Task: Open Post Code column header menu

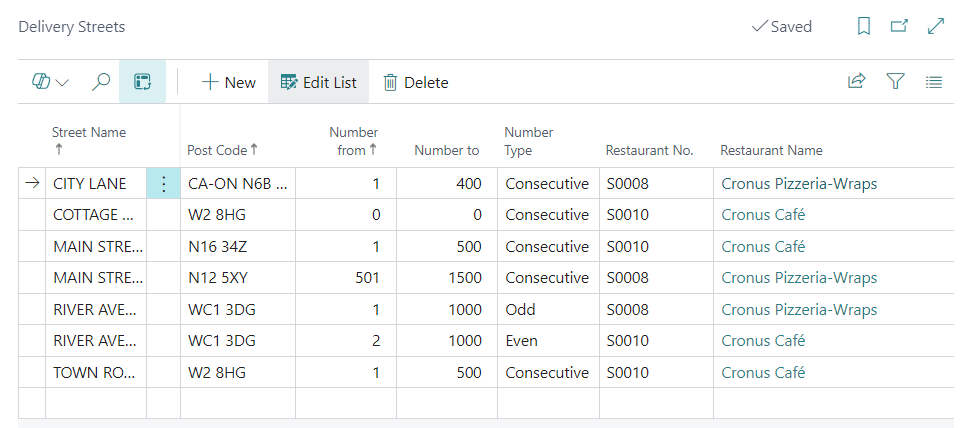Action: [222, 150]
